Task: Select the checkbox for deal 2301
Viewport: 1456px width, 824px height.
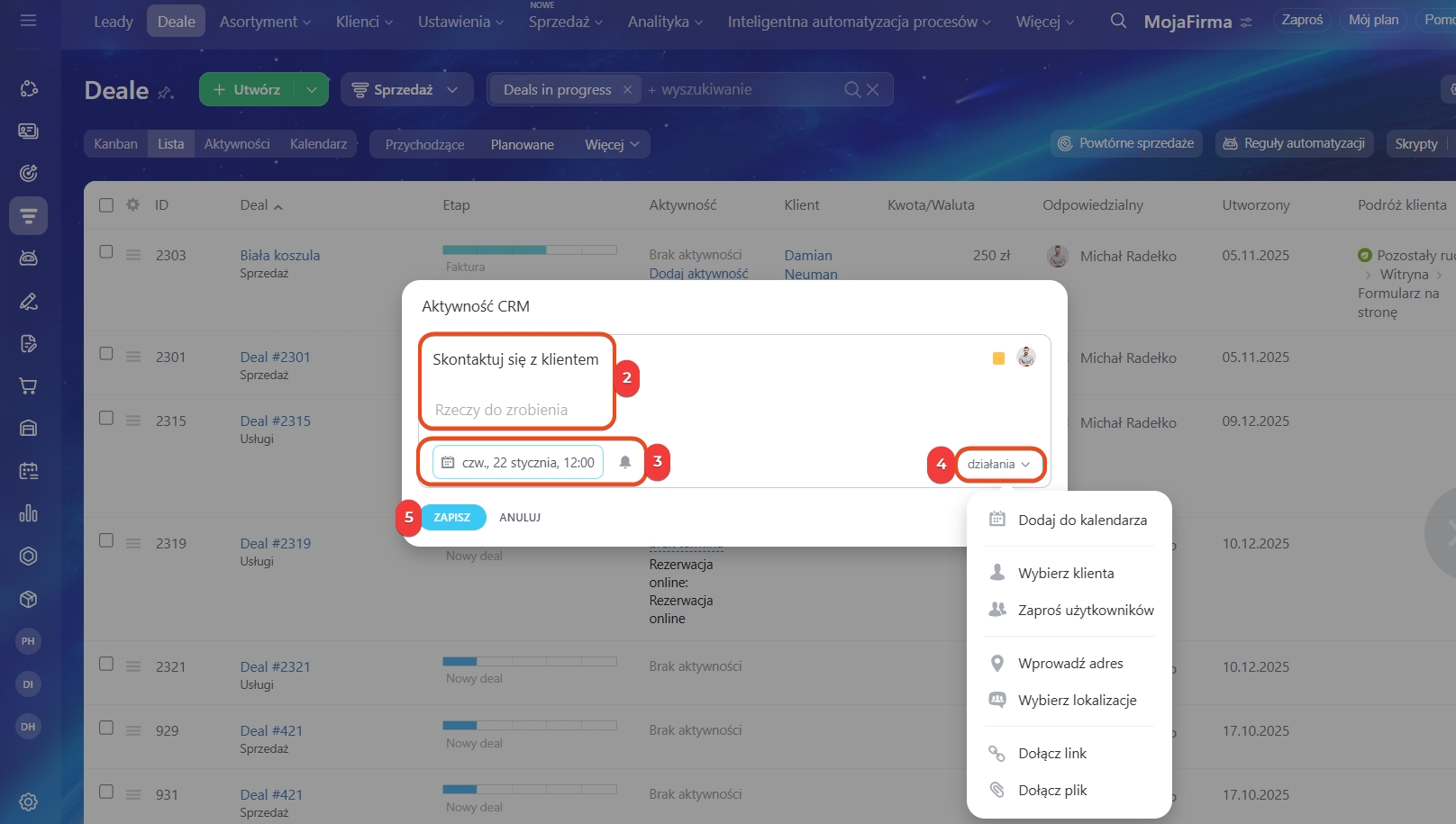Action: [x=106, y=353]
